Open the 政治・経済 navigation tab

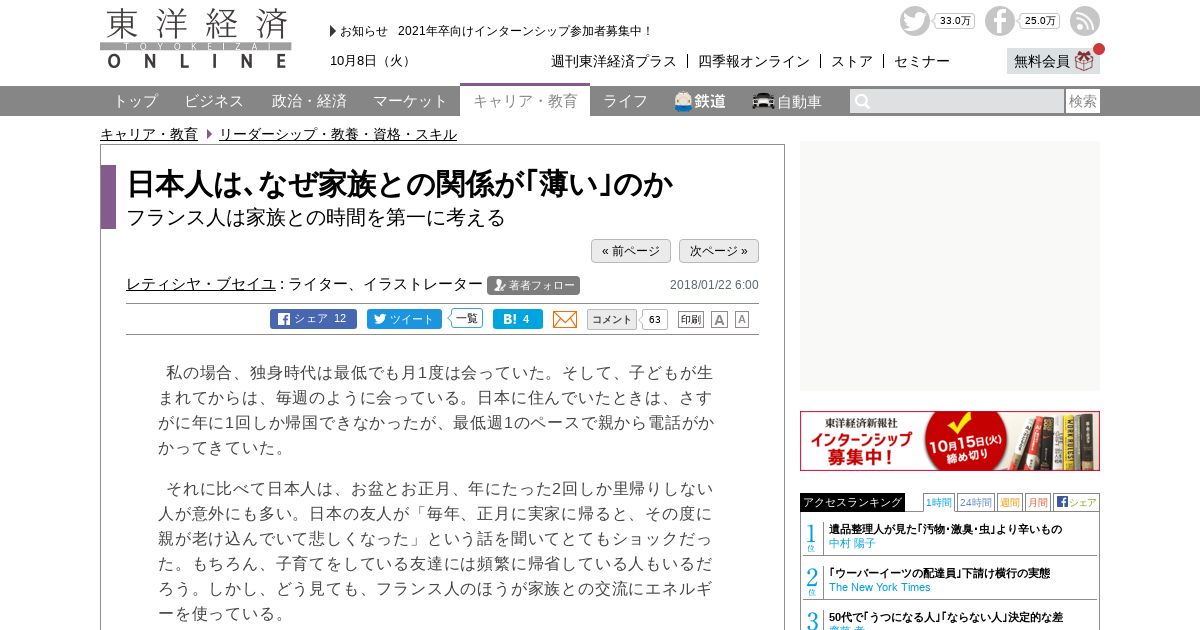coord(309,101)
